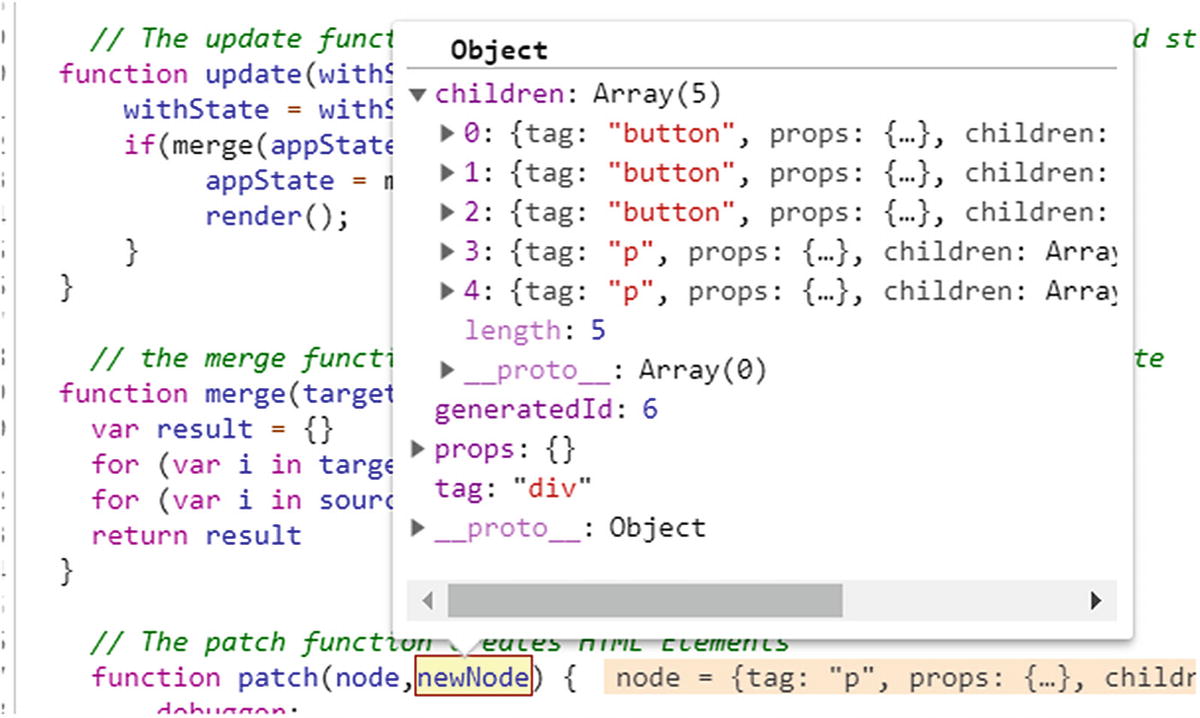Expand the bottom __proto__: Object entry
This screenshot has height=718, width=1200.
[419, 527]
